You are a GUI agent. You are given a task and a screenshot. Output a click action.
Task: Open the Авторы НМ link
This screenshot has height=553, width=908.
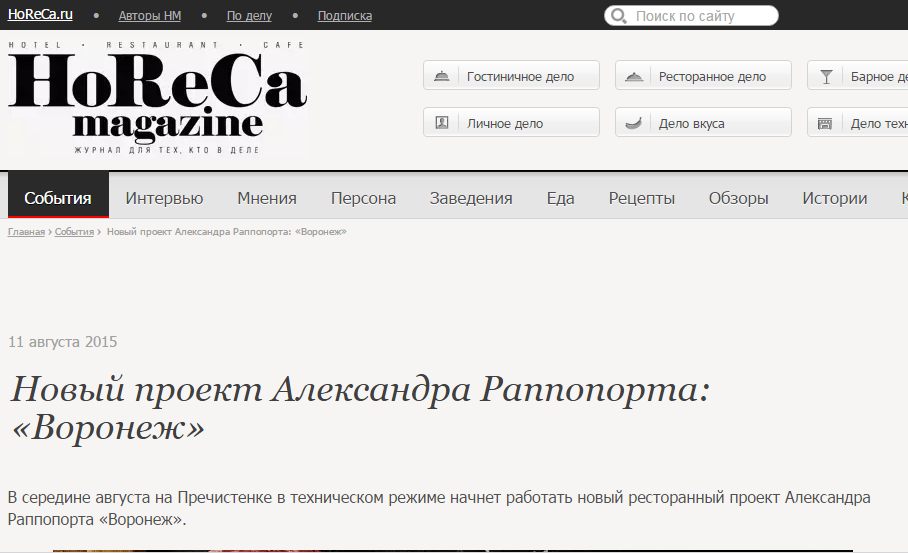pos(149,16)
